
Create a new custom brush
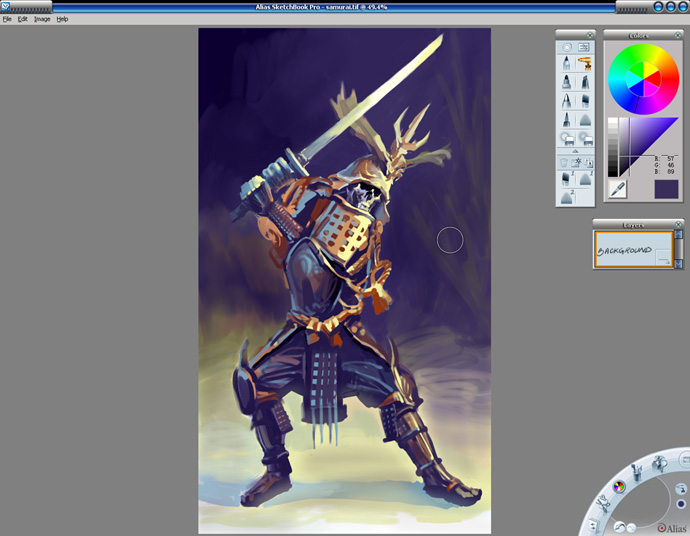point(576,162)
